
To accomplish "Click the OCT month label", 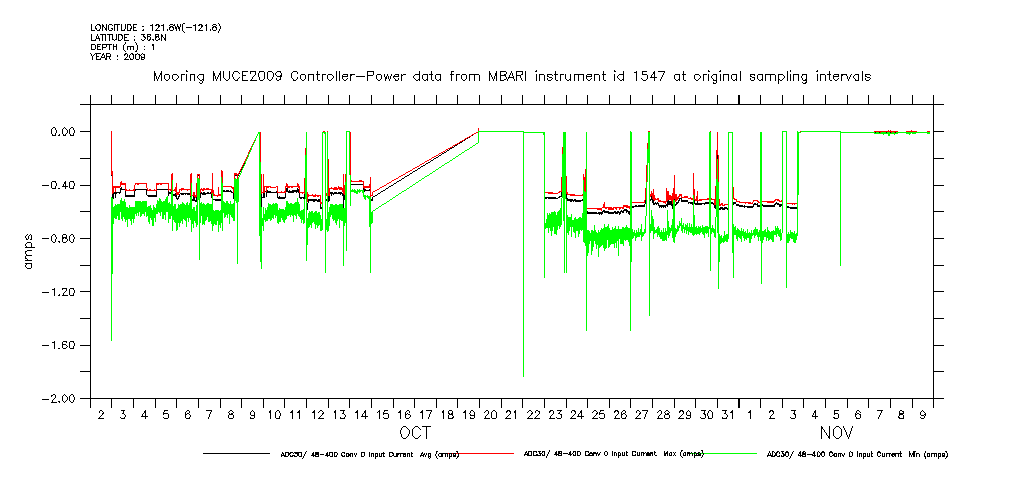I will pyautogui.click(x=415, y=433).
